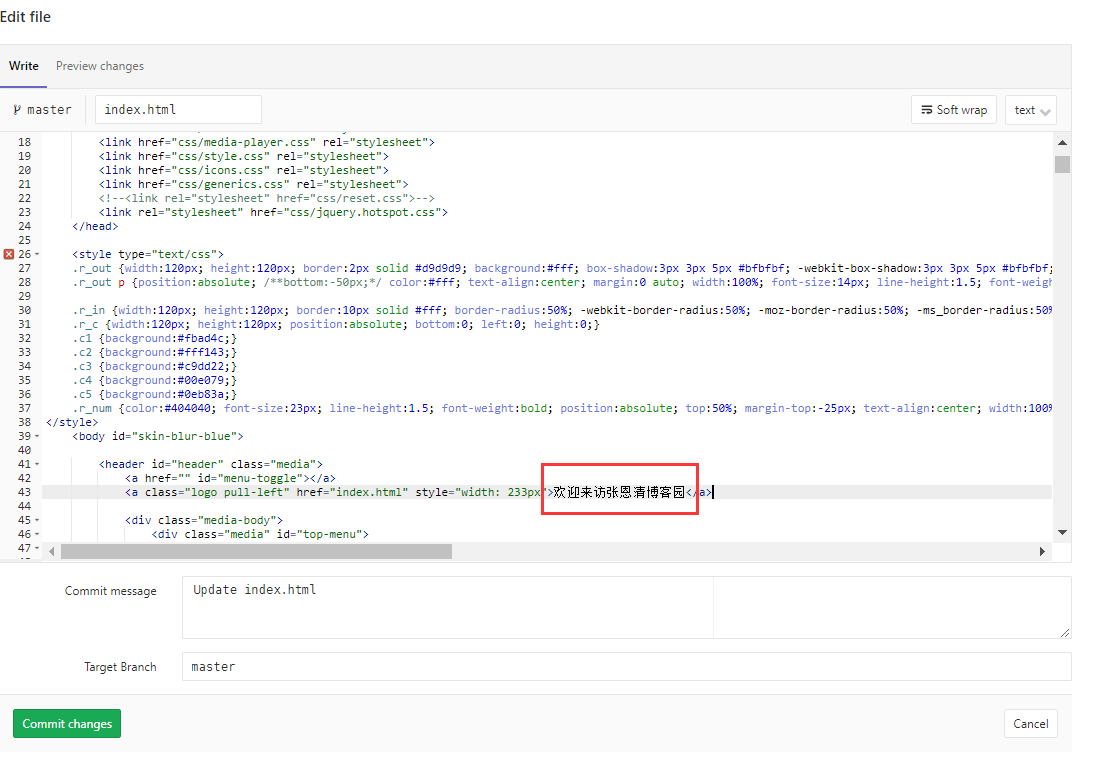The height and width of the screenshot is (759, 1097).
Task: Click the Commit changes button
Action: click(x=66, y=723)
